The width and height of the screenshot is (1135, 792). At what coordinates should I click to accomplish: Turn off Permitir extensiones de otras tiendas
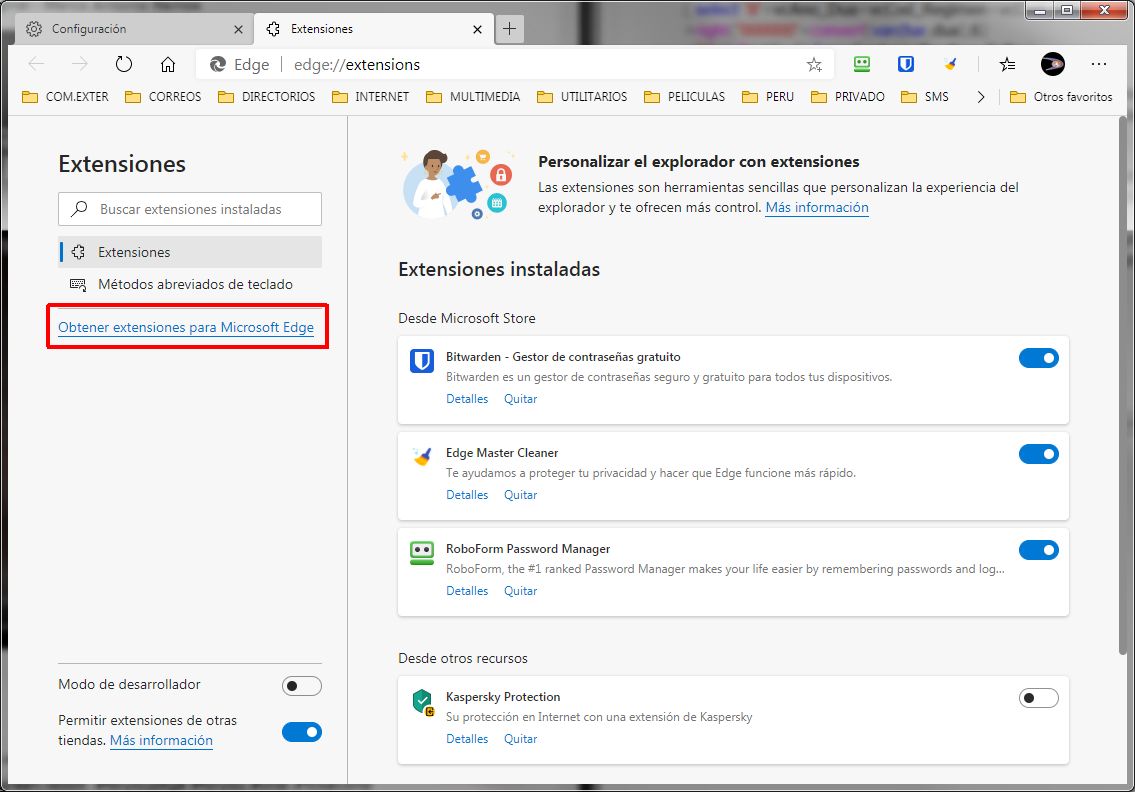[302, 732]
